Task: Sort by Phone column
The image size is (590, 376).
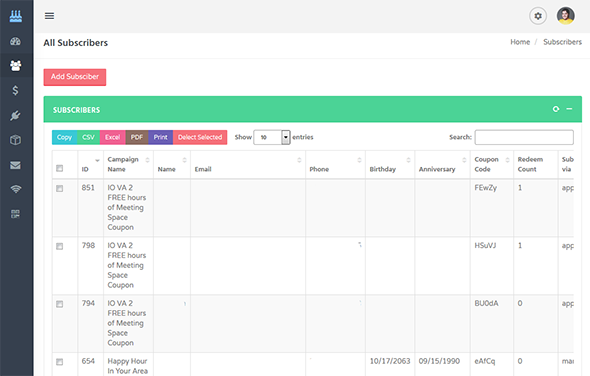Action: coord(359,160)
